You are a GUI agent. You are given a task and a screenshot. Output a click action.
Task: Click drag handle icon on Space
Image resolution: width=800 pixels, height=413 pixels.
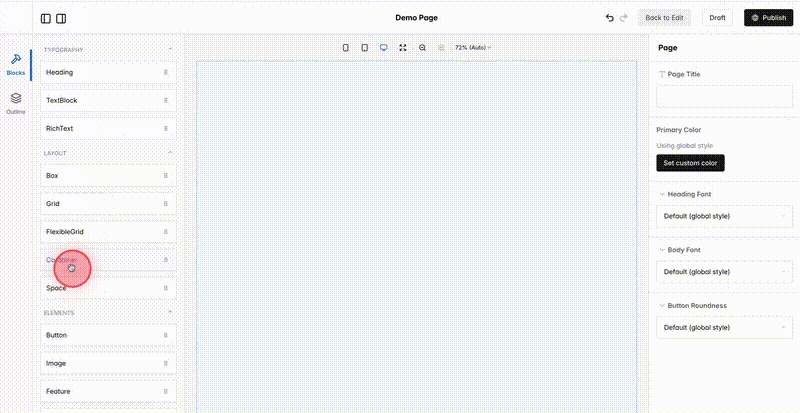165,288
